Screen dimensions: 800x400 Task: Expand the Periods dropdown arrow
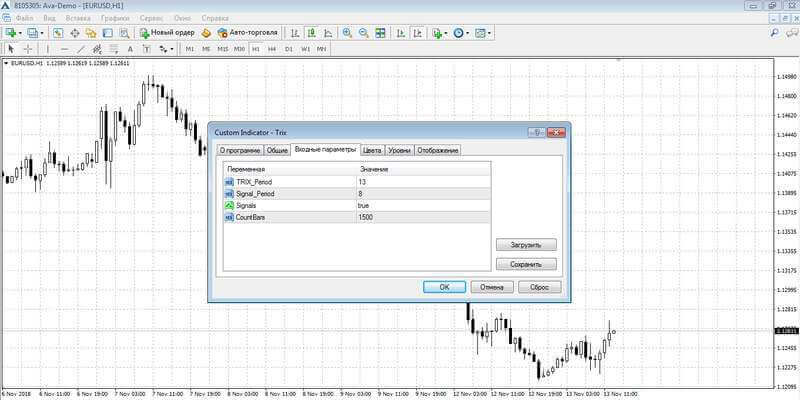point(467,33)
